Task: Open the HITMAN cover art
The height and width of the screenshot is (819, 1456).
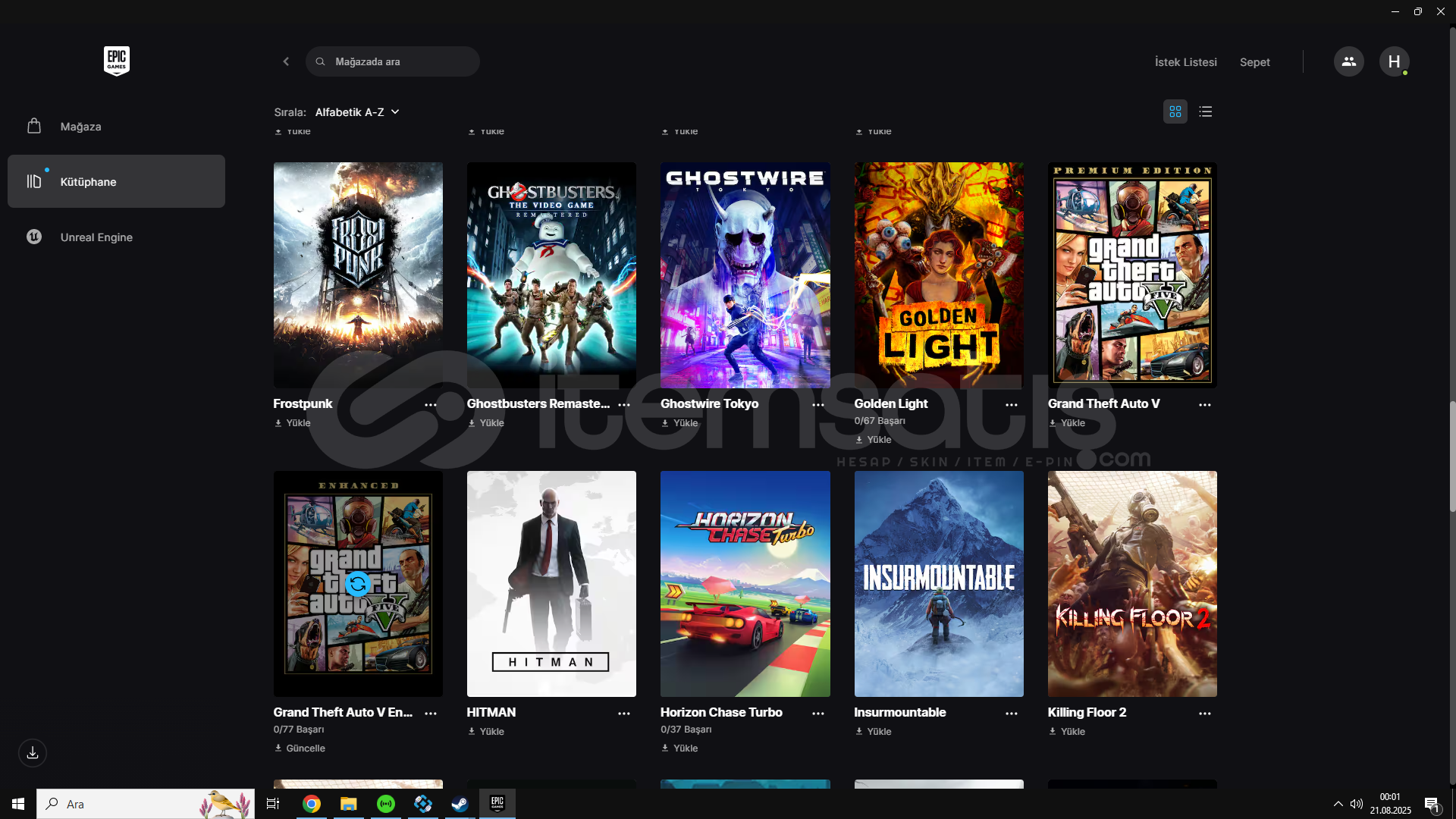Action: (x=551, y=584)
